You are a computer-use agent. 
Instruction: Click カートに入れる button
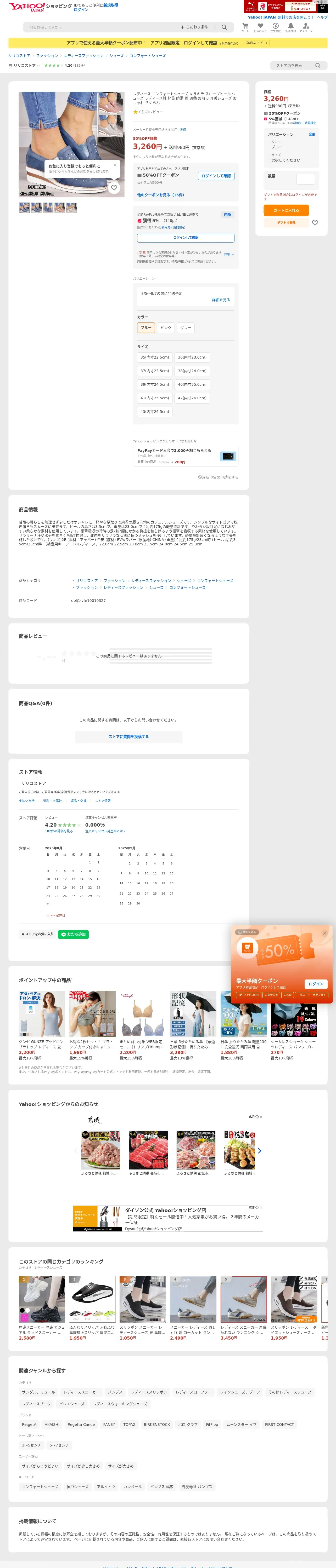[286, 210]
